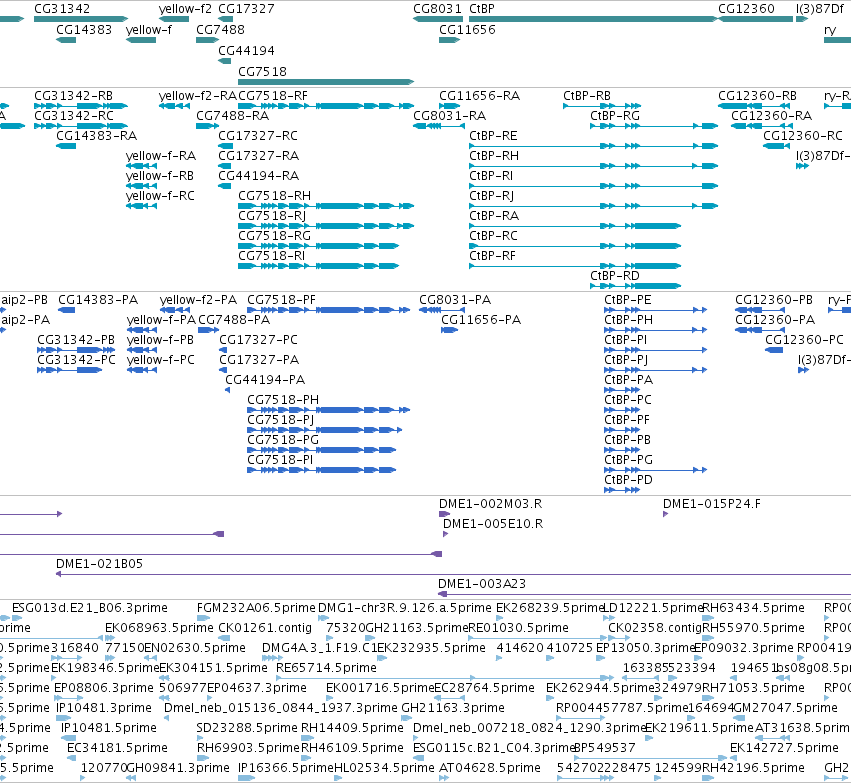This screenshot has width=851, height=783.
Task: Click the DME1-021B05 clone label
Action: (99, 564)
